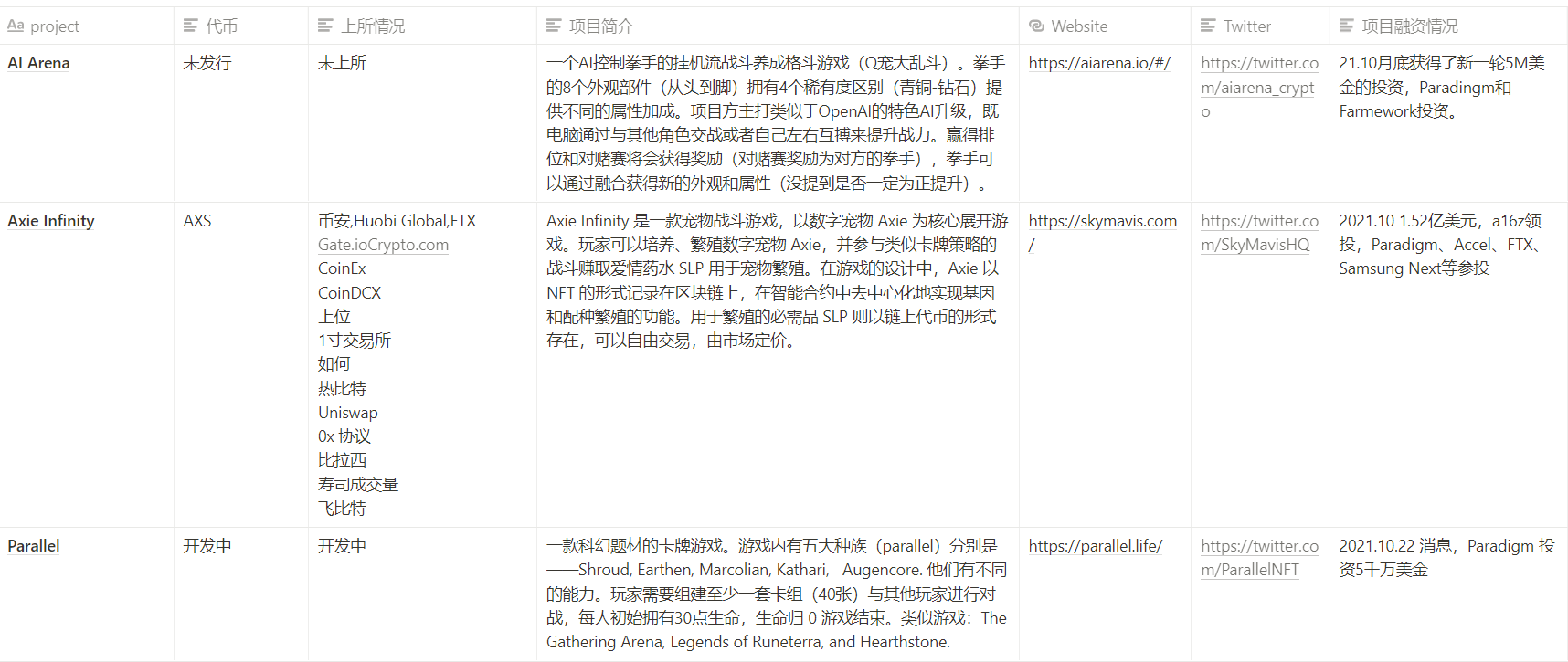1568x662 pixels.
Task: Open the Twitter column header menu
Action: (1260, 26)
